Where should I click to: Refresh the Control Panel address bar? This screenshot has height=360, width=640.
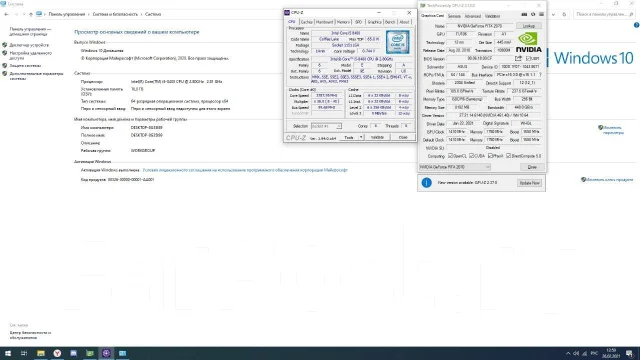[564, 14]
